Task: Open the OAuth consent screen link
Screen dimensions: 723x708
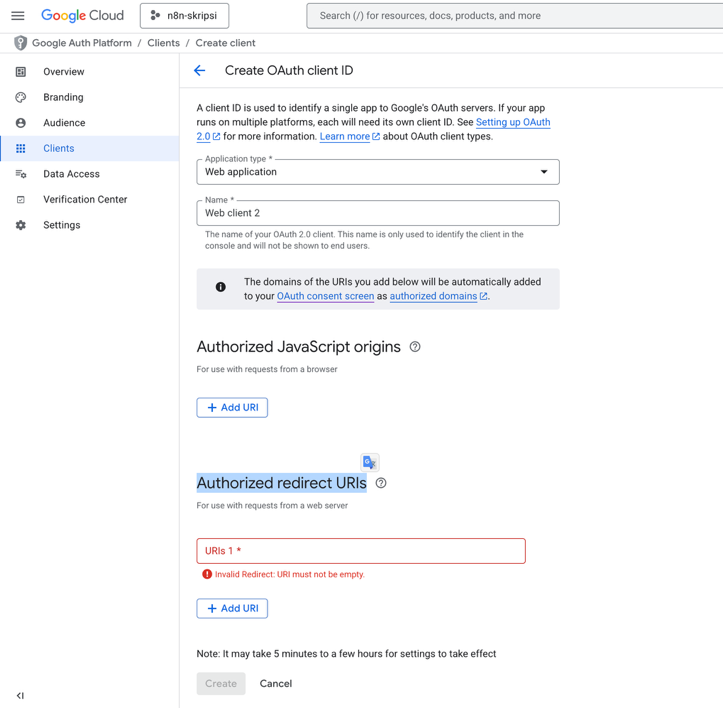Action: tap(325, 296)
